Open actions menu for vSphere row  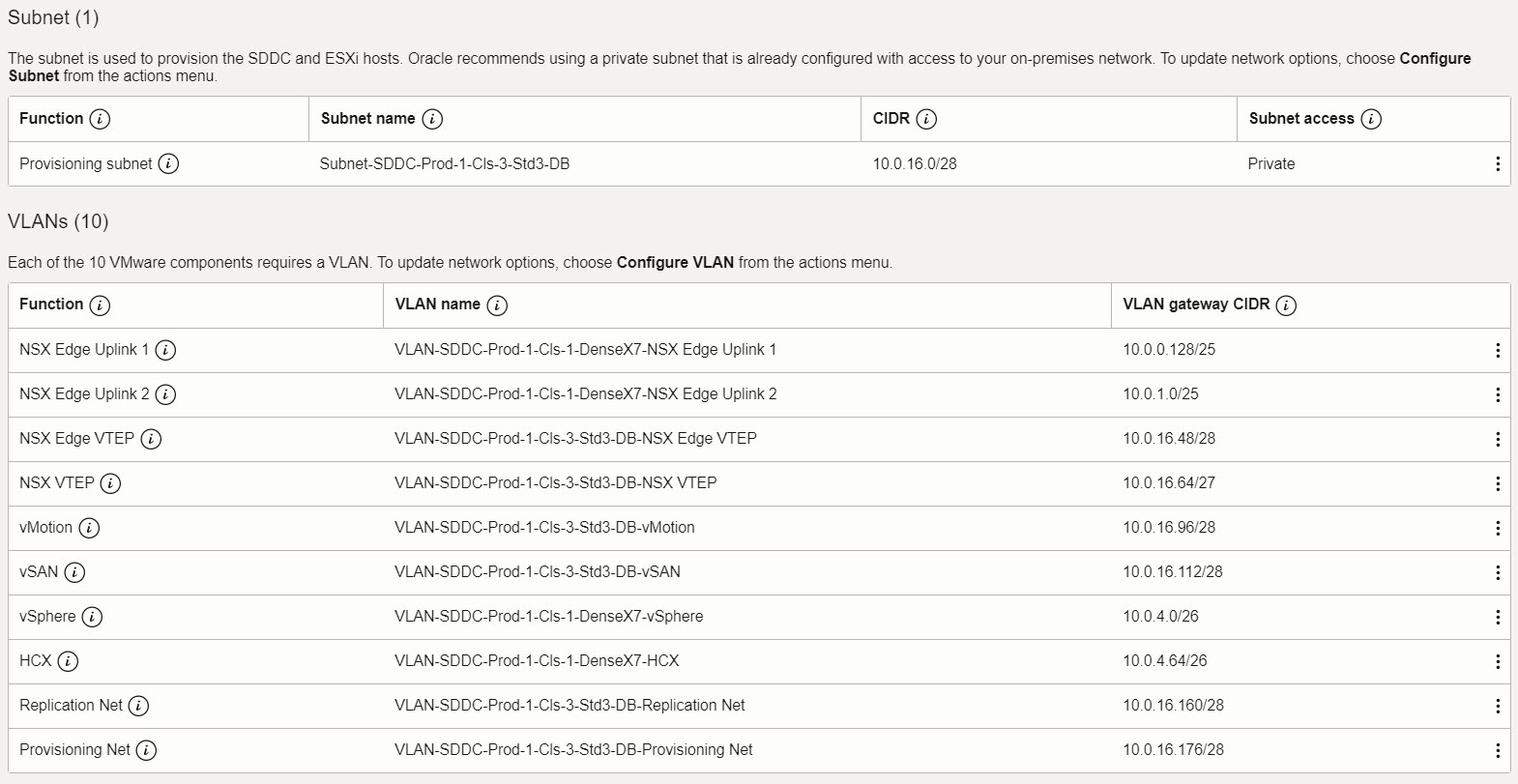(1498, 617)
